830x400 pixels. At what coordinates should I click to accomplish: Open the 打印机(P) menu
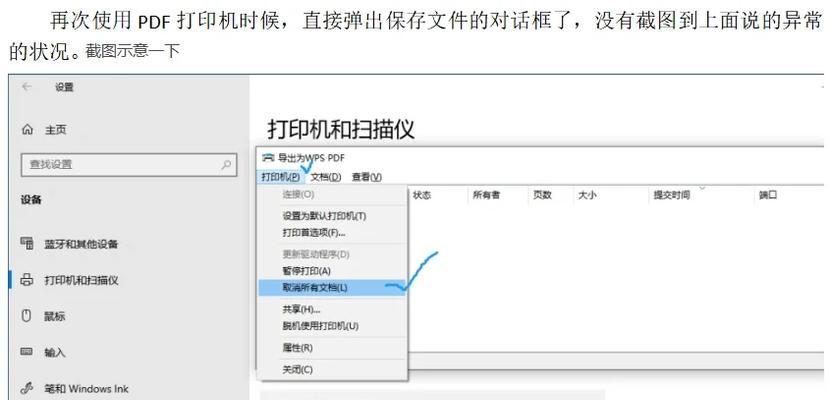pos(281,177)
